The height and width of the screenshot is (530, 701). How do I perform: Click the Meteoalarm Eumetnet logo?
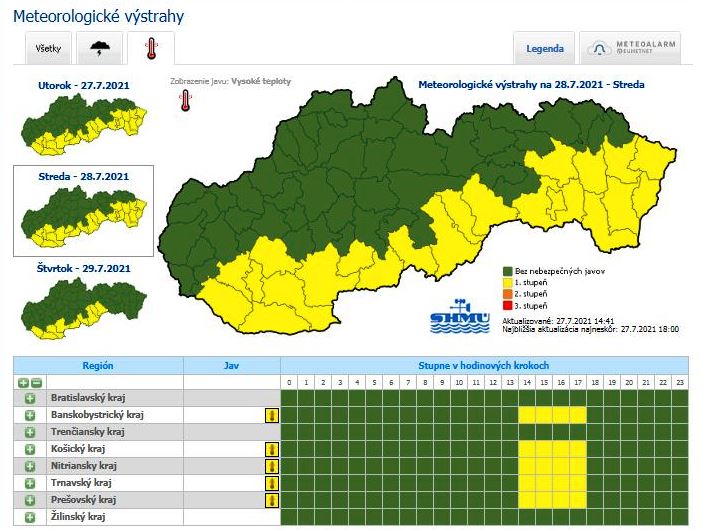point(634,48)
